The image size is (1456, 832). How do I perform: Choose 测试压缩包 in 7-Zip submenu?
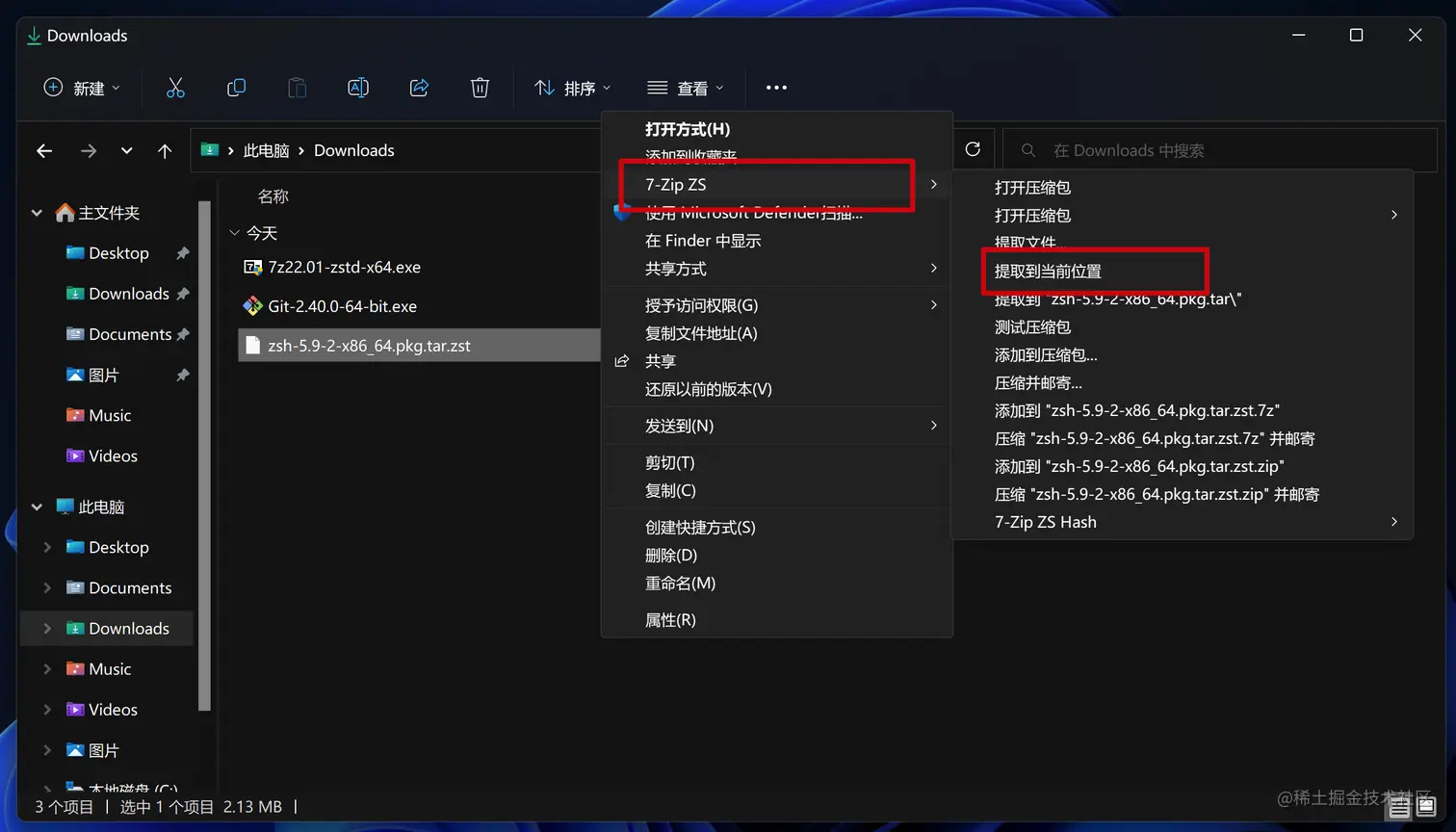pos(1182,327)
